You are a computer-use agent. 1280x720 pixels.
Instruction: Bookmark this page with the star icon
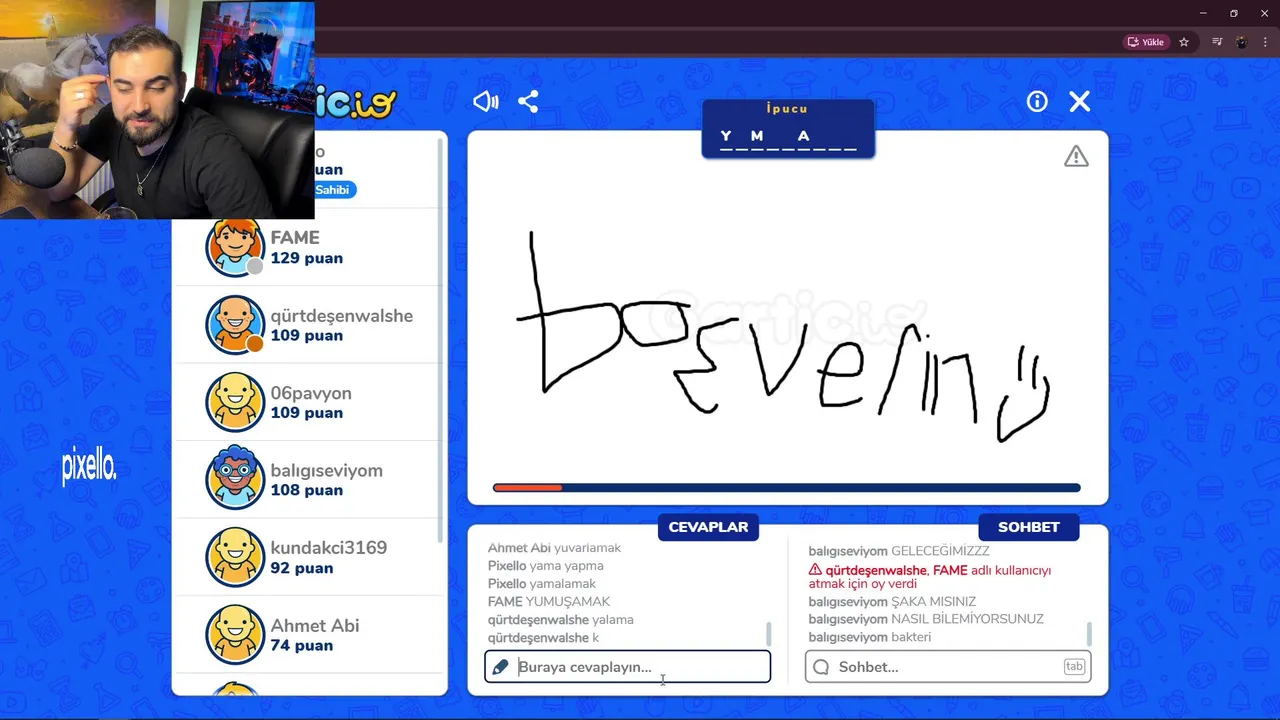tap(1184, 42)
